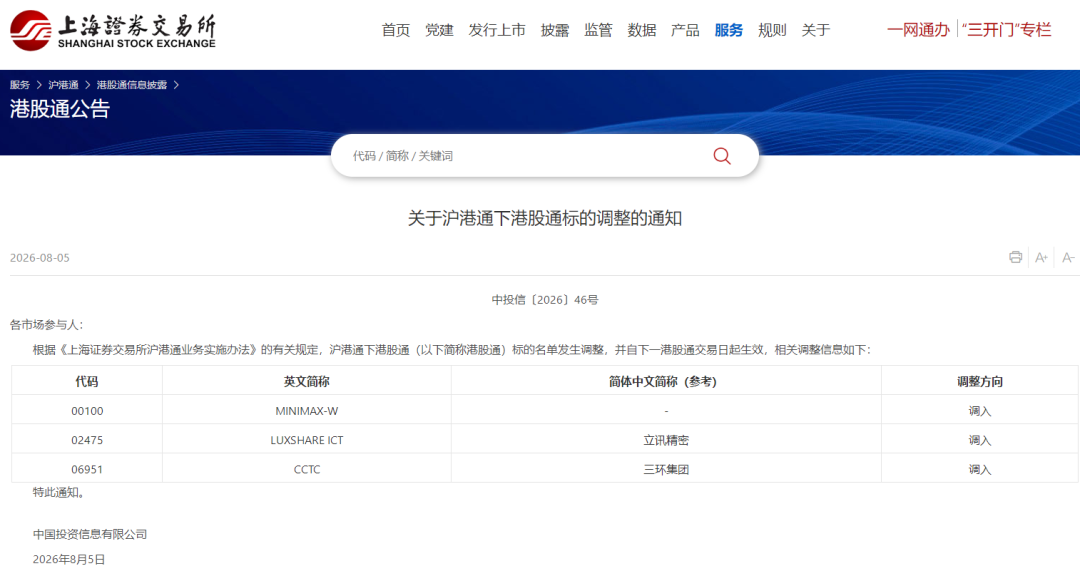Image resolution: width=1080 pixels, height=571 pixels.
Task: Click the 调整方向 column header
Action: [x=980, y=382]
